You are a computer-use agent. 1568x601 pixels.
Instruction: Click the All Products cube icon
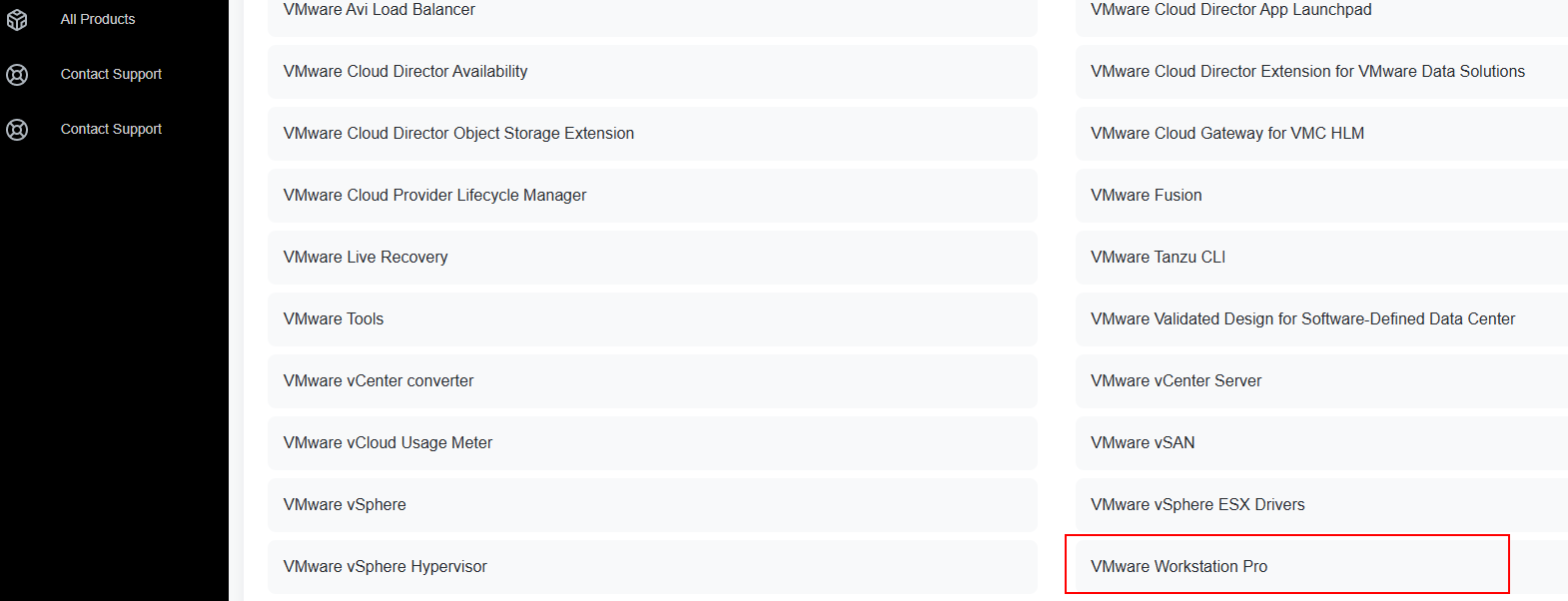17,20
